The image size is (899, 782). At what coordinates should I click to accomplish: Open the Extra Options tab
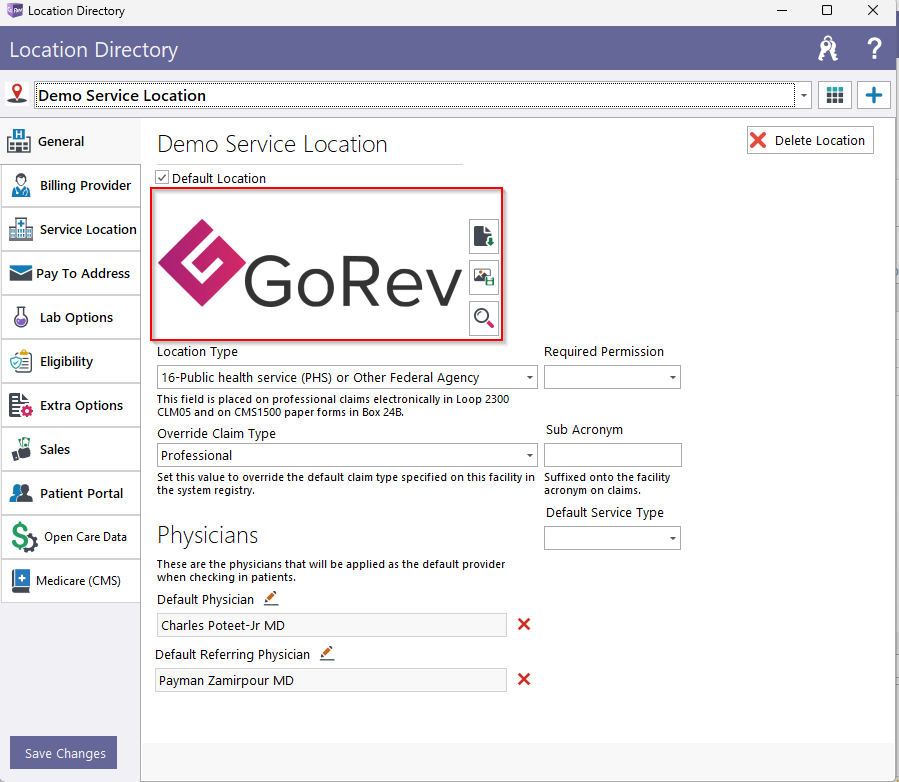(x=71, y=405)
